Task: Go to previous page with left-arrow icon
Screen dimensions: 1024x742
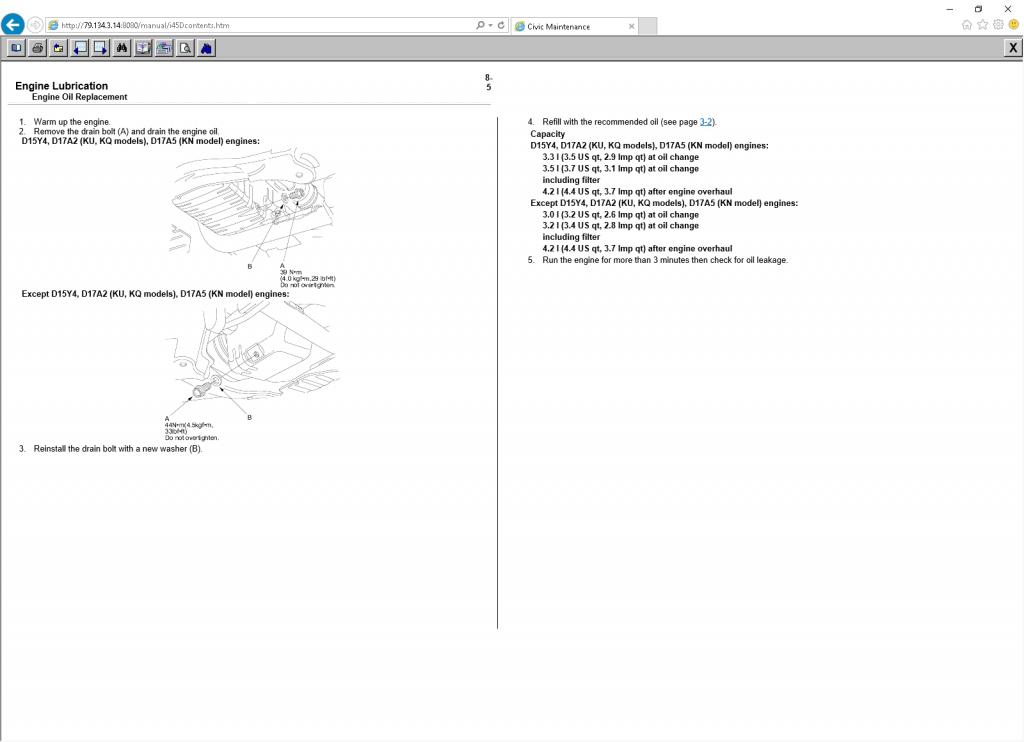Action: (80, 48)
